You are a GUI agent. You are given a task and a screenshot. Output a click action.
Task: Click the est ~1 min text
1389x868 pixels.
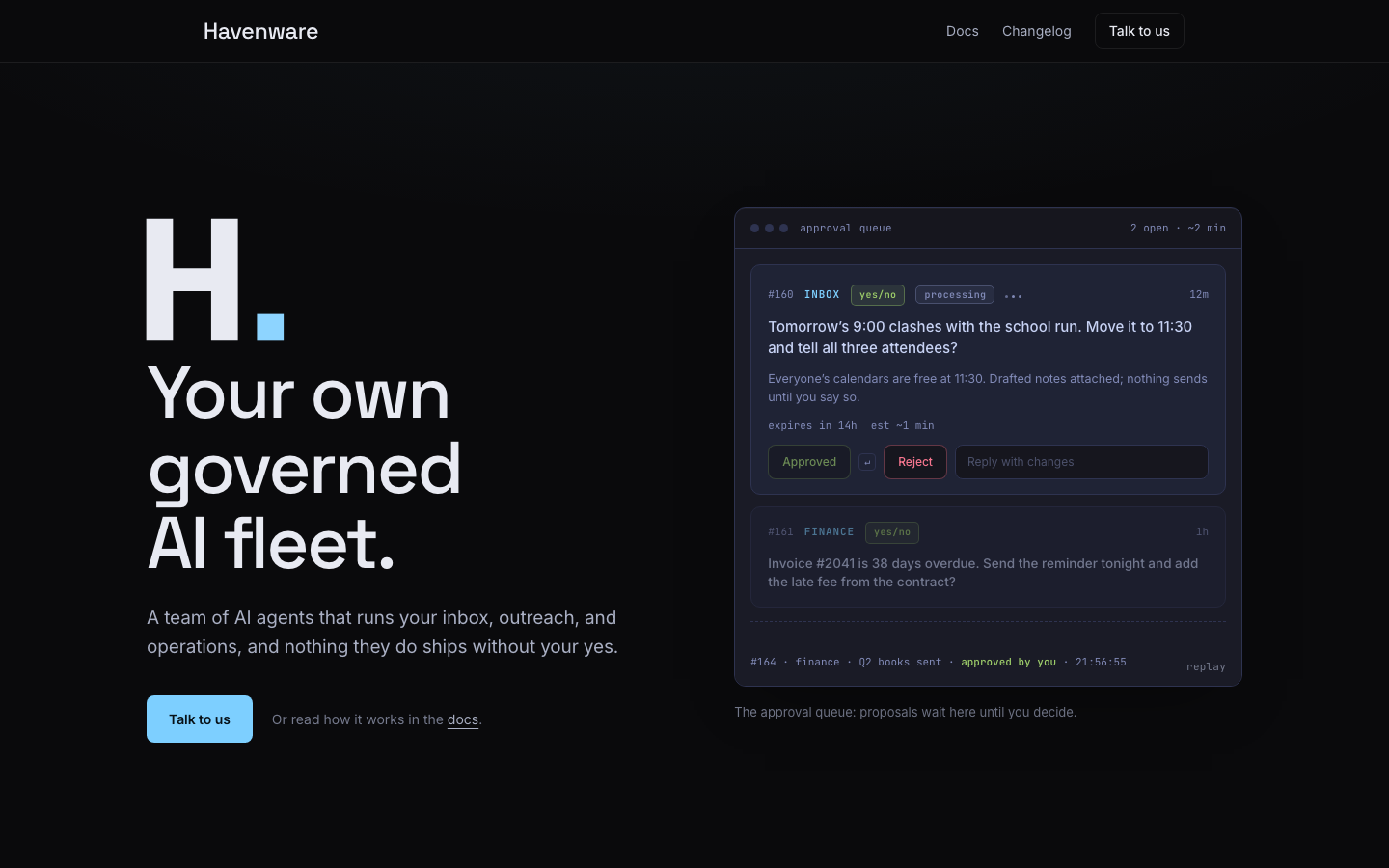click(902, 426)
